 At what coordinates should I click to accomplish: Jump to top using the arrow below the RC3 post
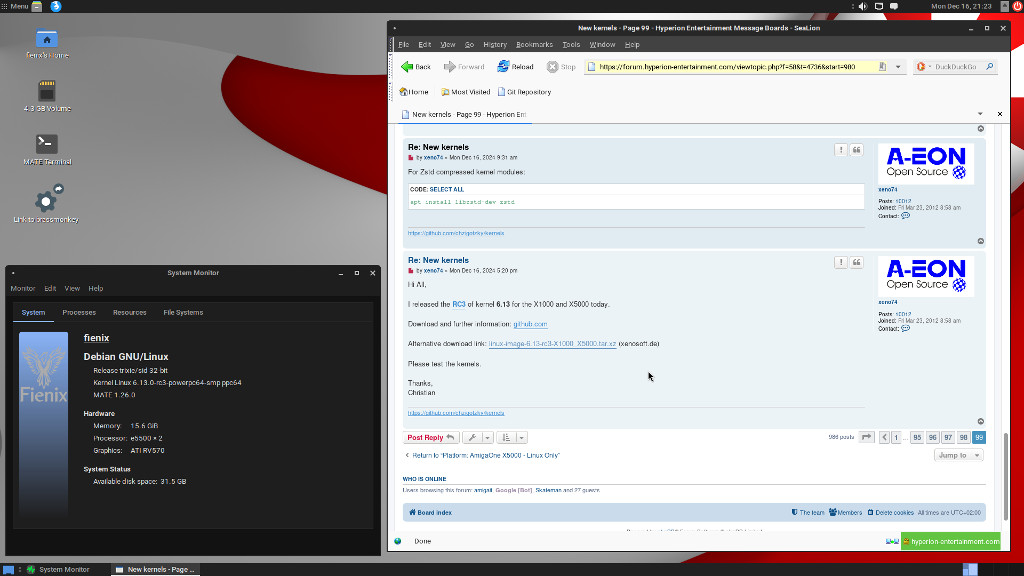point(980,421)
